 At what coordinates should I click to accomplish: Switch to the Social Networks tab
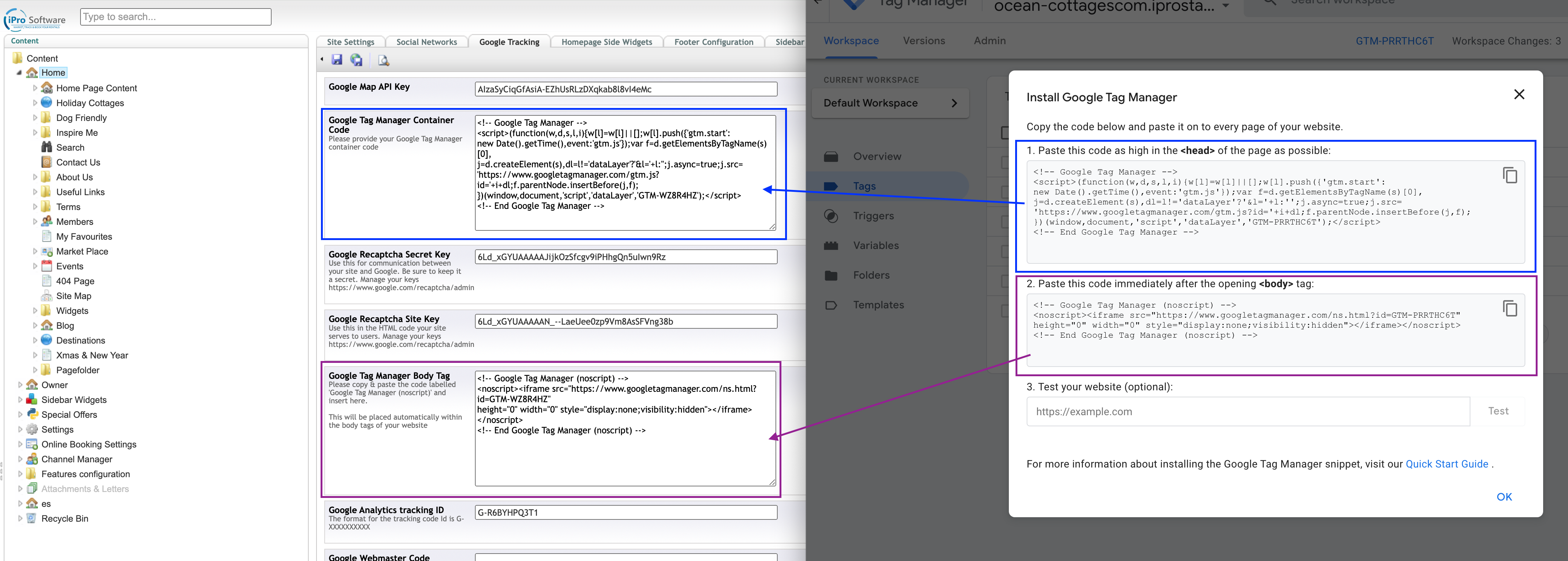(426, 42)
